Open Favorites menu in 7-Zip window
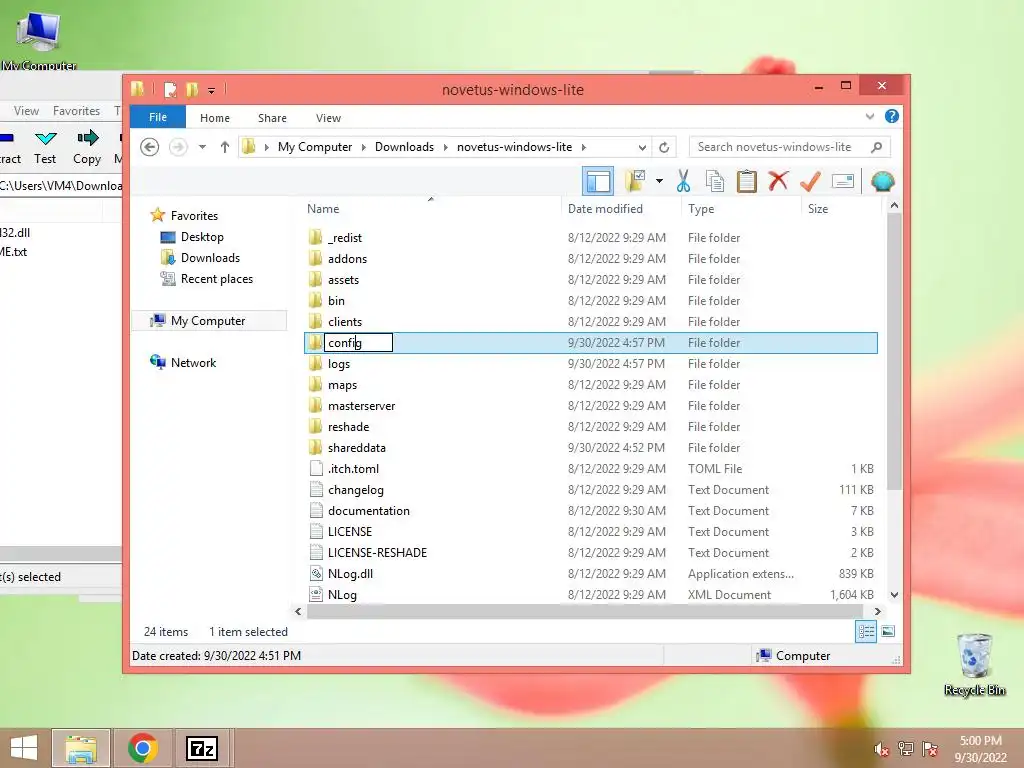Image resolution: width=1024 pixels, height=768 pixels. (76, 111)
